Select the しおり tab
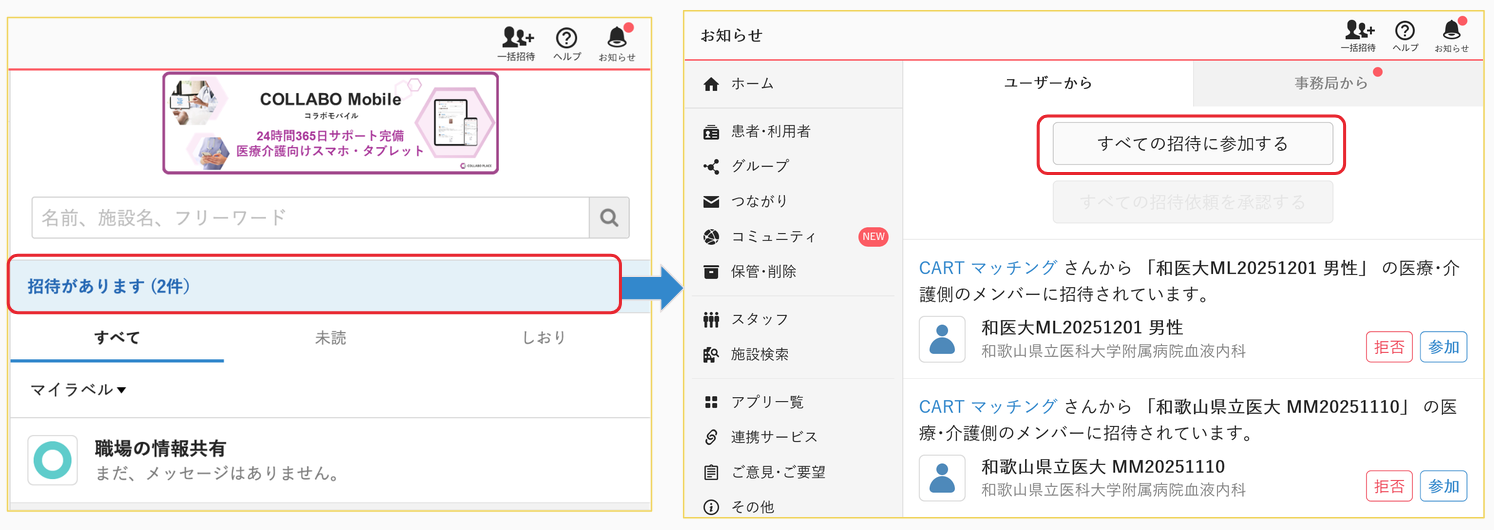The width and height of the screenshot is (1494, 530). tap(544, 338)
